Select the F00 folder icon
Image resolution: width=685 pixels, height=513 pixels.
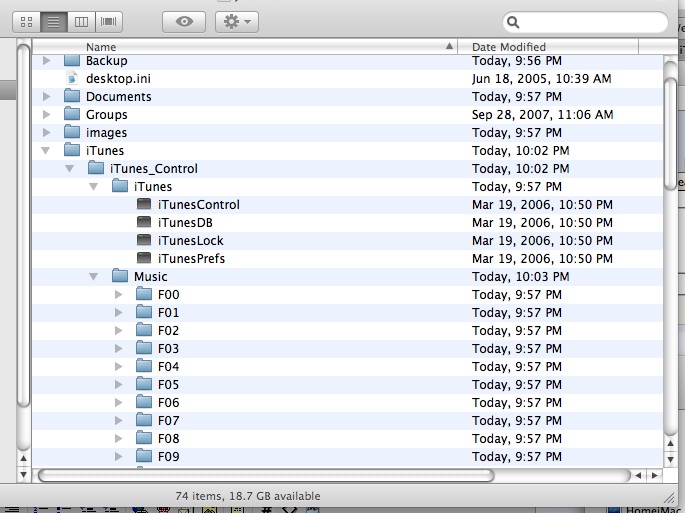[x=144, y=294]
